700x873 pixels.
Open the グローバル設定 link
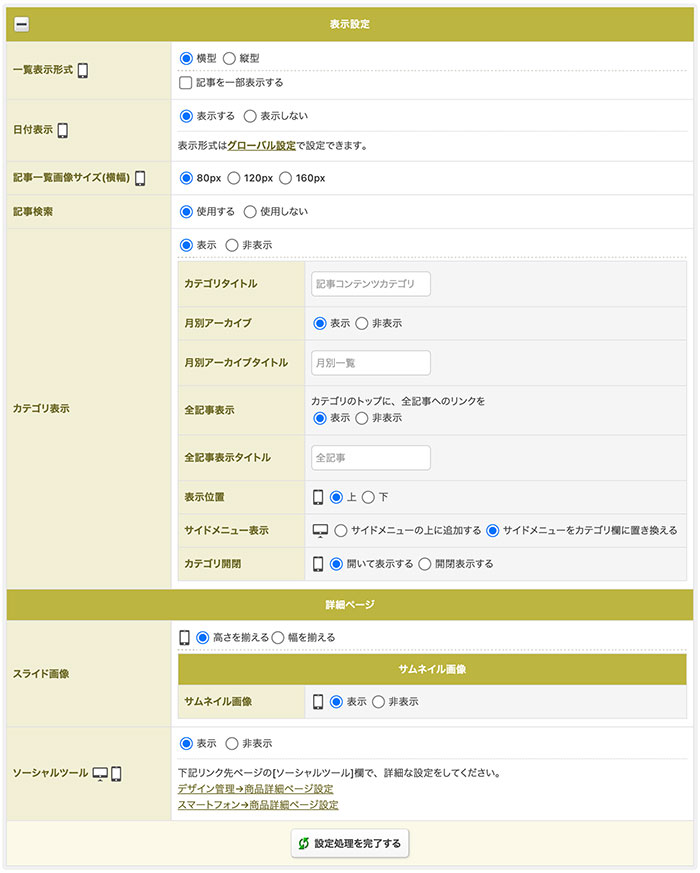coord(261,145)
